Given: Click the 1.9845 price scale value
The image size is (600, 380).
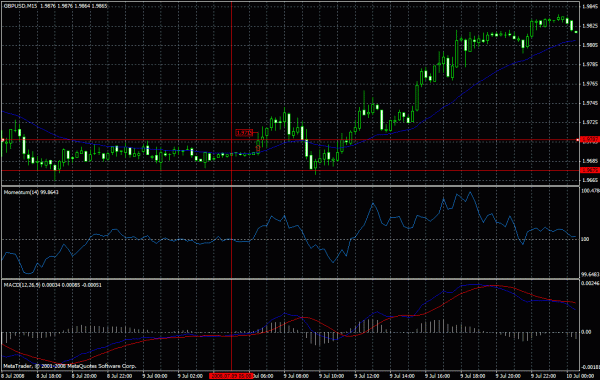Looking at the screenshot, I should tap(590, 7).
